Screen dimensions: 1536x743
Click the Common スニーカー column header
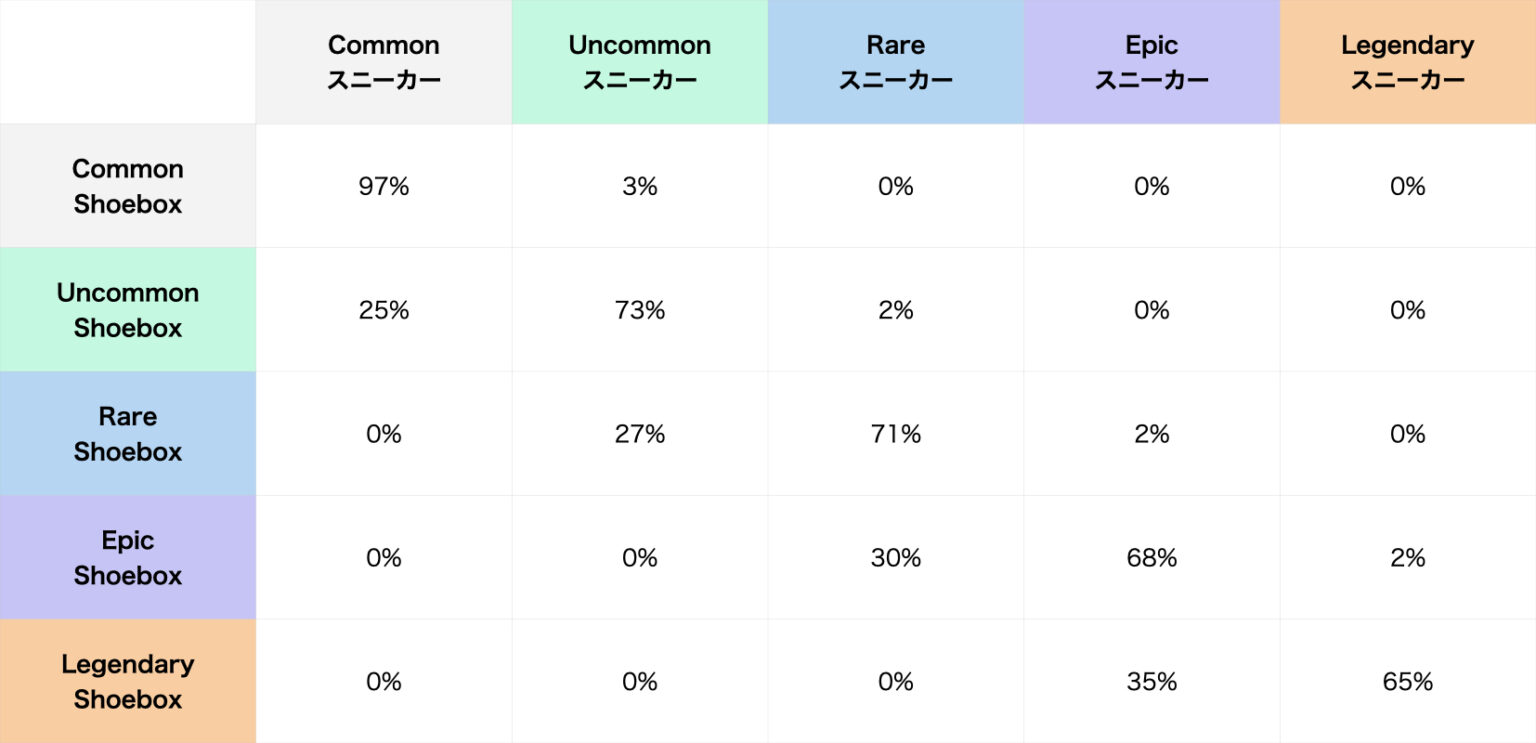(384, 62)
